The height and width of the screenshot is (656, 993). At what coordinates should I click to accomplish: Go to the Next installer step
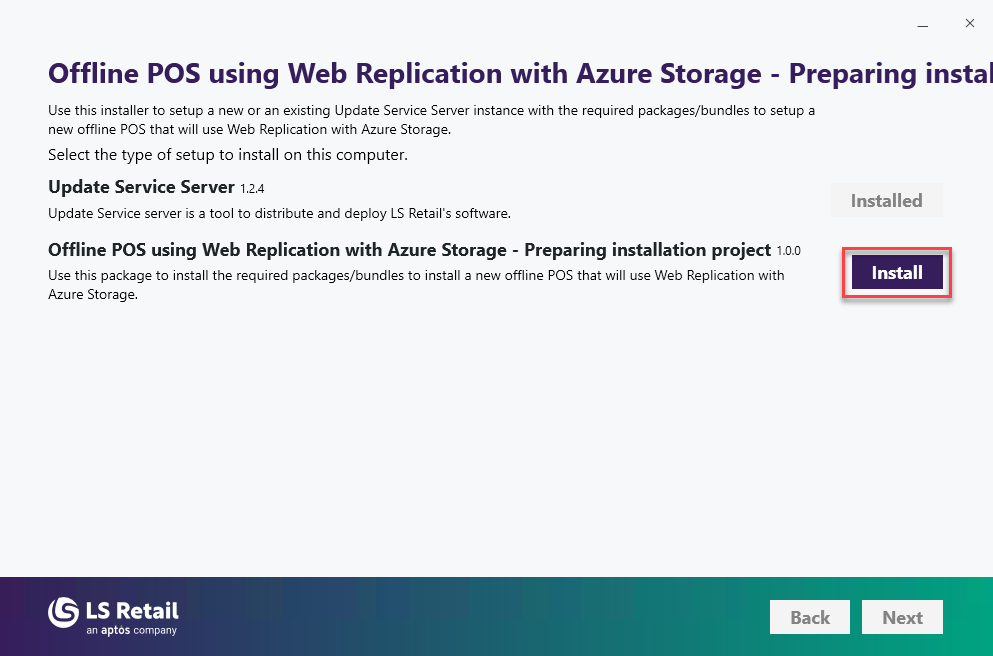pyautogui.click(x=902, y=617)
